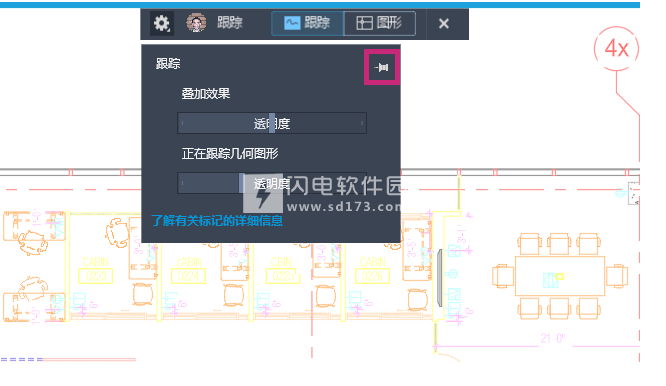666x386 pixels.
Task: Switch to 跟踪 trace mode button
Action: tap(308, 23)
